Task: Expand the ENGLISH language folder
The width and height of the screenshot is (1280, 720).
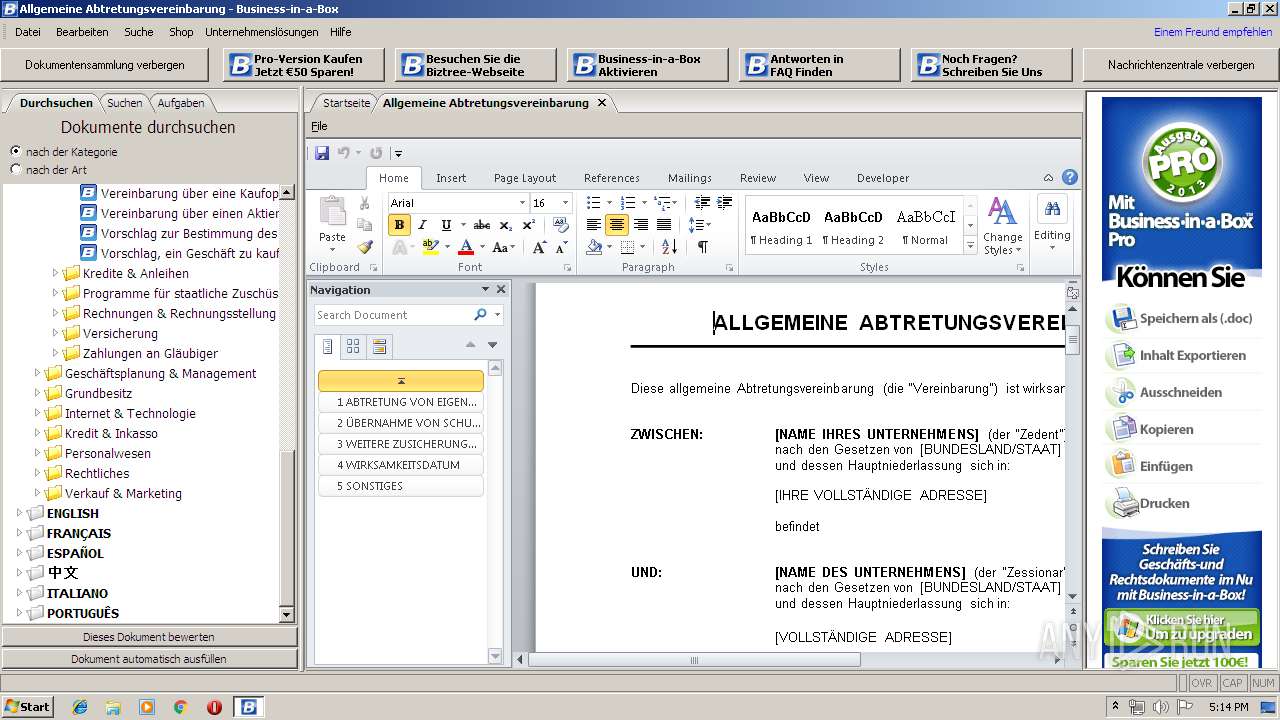Action: (20, 513)
